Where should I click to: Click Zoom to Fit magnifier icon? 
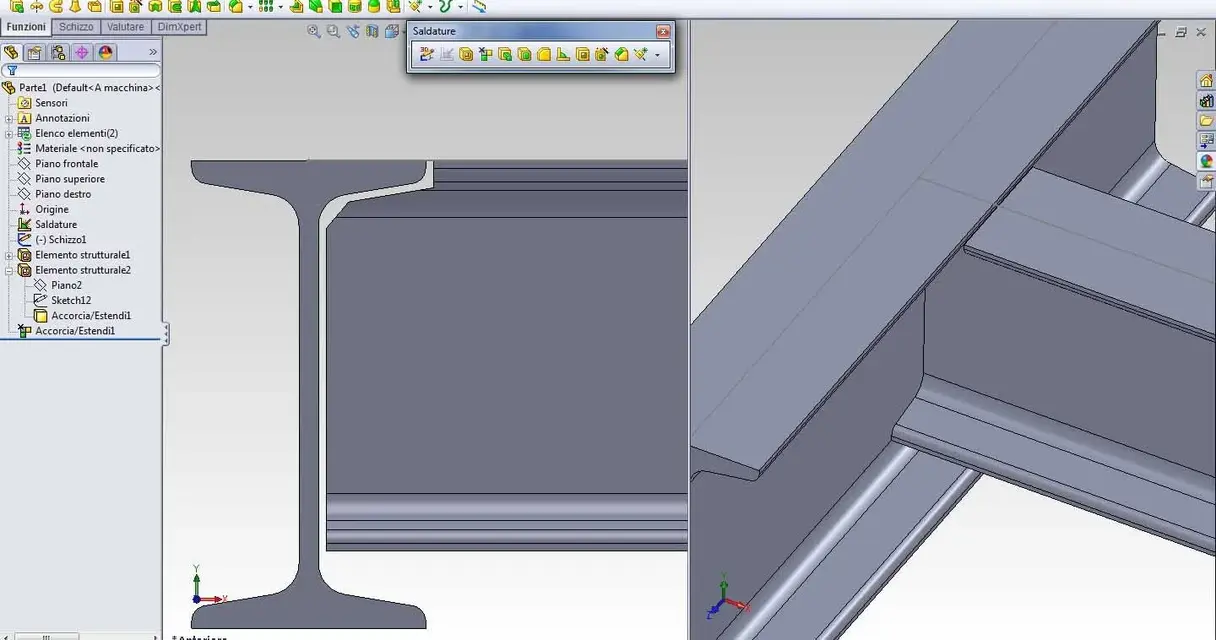[314, 31]
